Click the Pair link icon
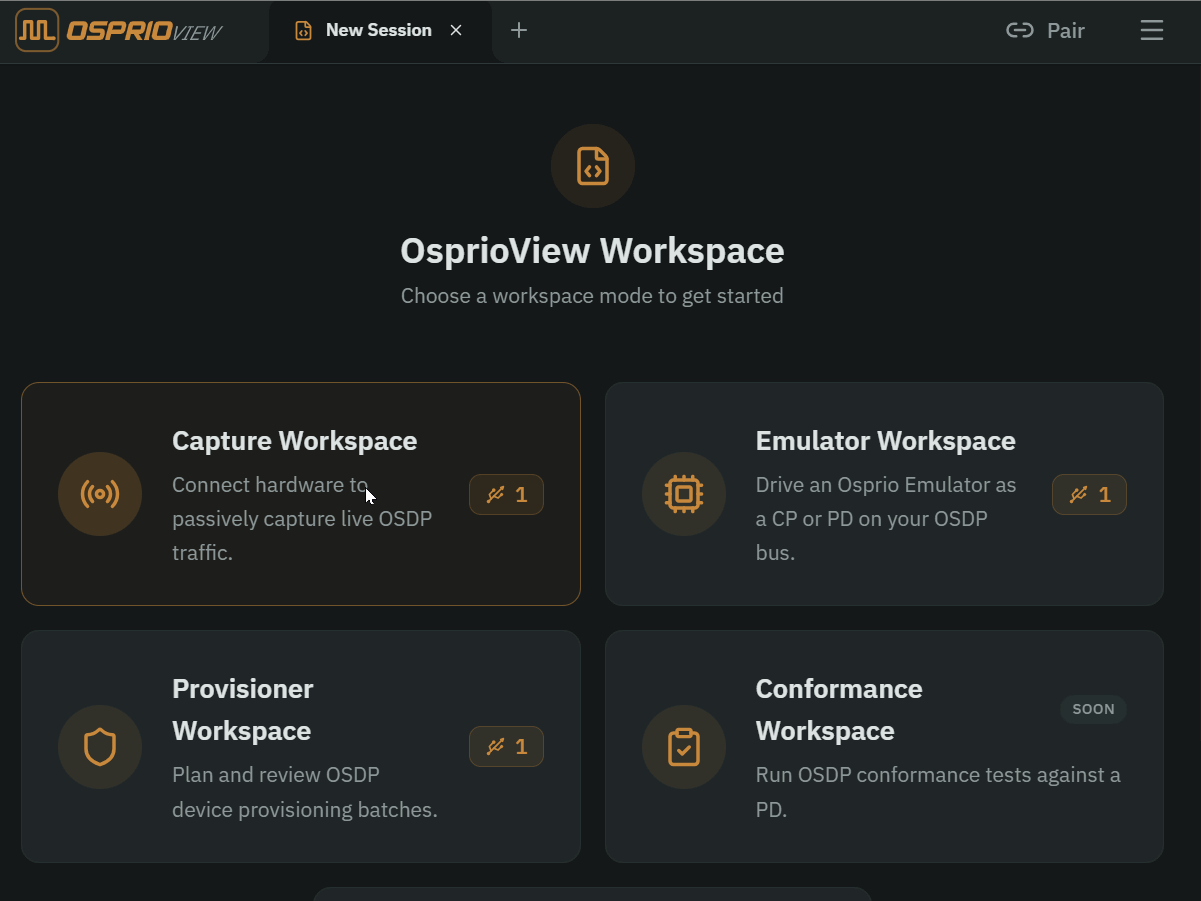1201x901 pixels. (1019, 30)
